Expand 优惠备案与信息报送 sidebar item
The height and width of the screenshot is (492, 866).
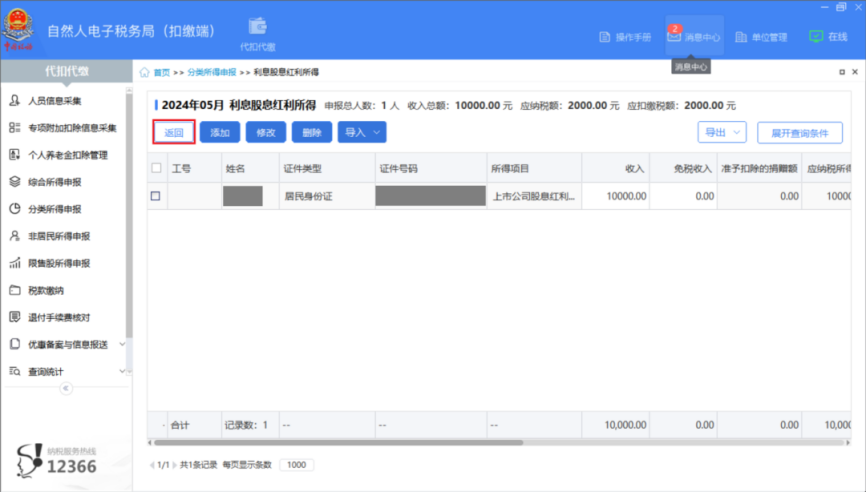pyautogui.click(x=65, y=344)
